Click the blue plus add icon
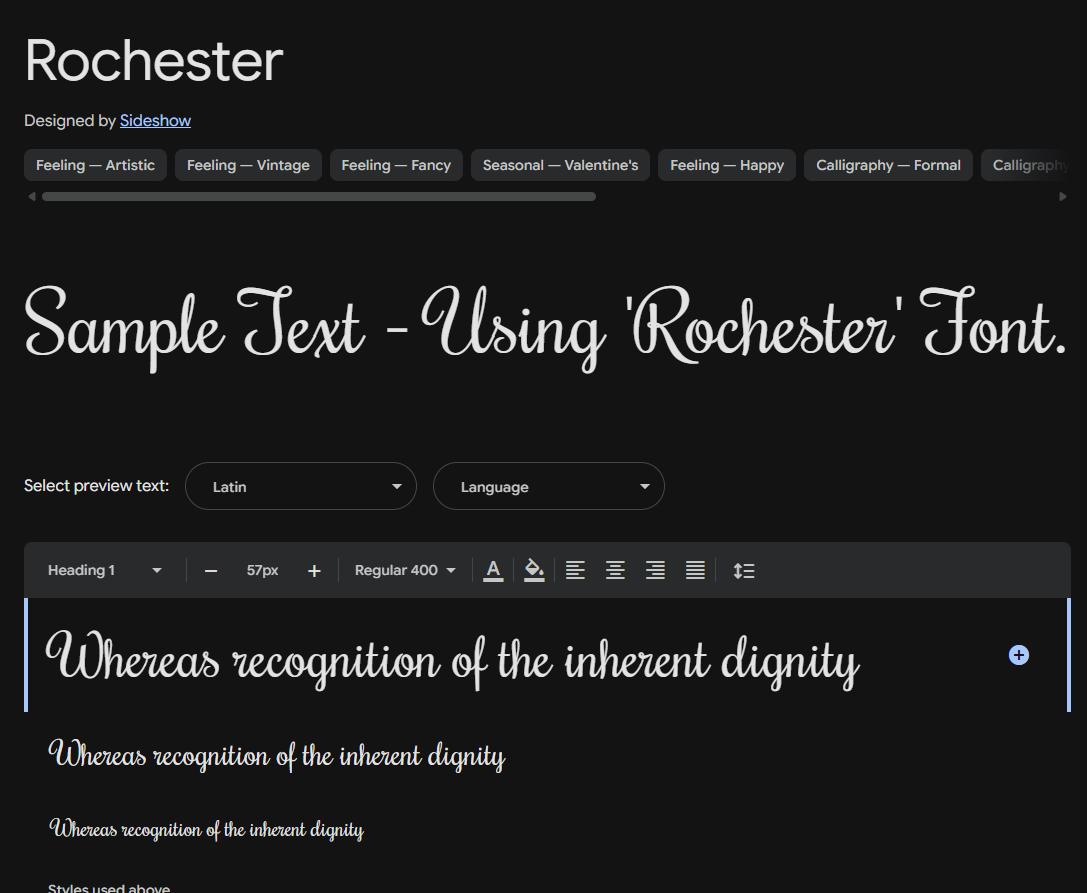Viewport: 1087px width, 893px height. point(1018,655)
